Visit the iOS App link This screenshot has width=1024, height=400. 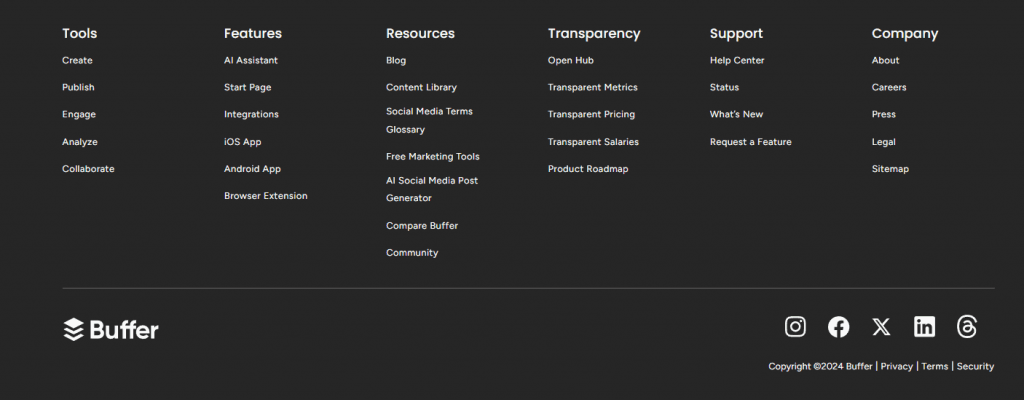pyautogui.click(x=242, y=142)
